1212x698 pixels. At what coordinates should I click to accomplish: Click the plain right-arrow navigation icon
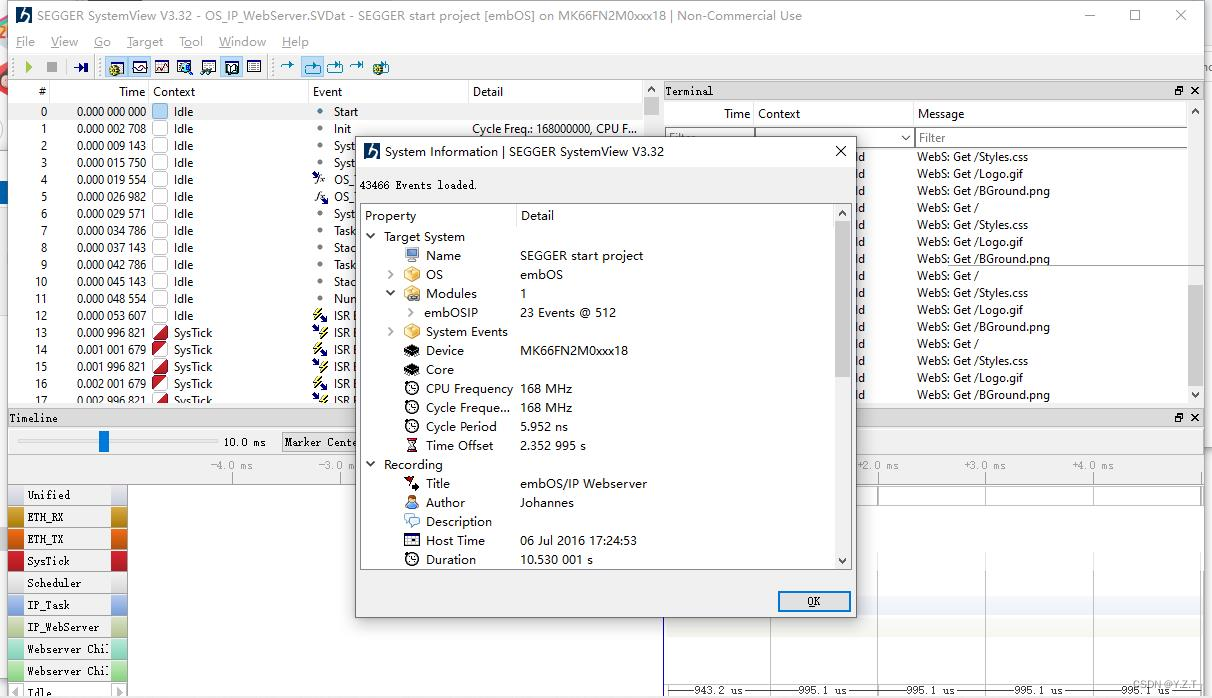click(x=288, y=67)
